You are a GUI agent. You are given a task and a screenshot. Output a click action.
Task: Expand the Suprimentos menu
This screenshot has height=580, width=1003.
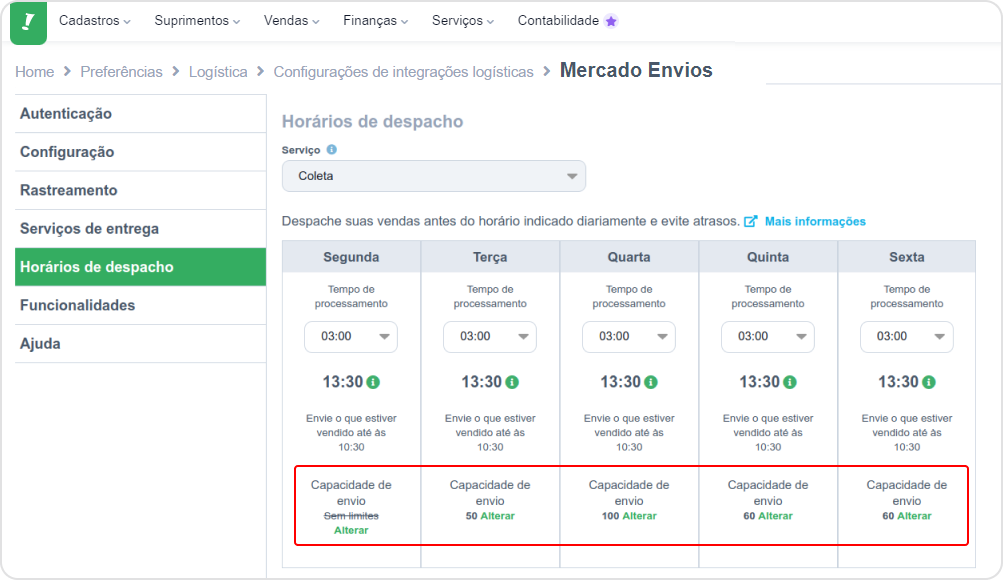point(197,20)
